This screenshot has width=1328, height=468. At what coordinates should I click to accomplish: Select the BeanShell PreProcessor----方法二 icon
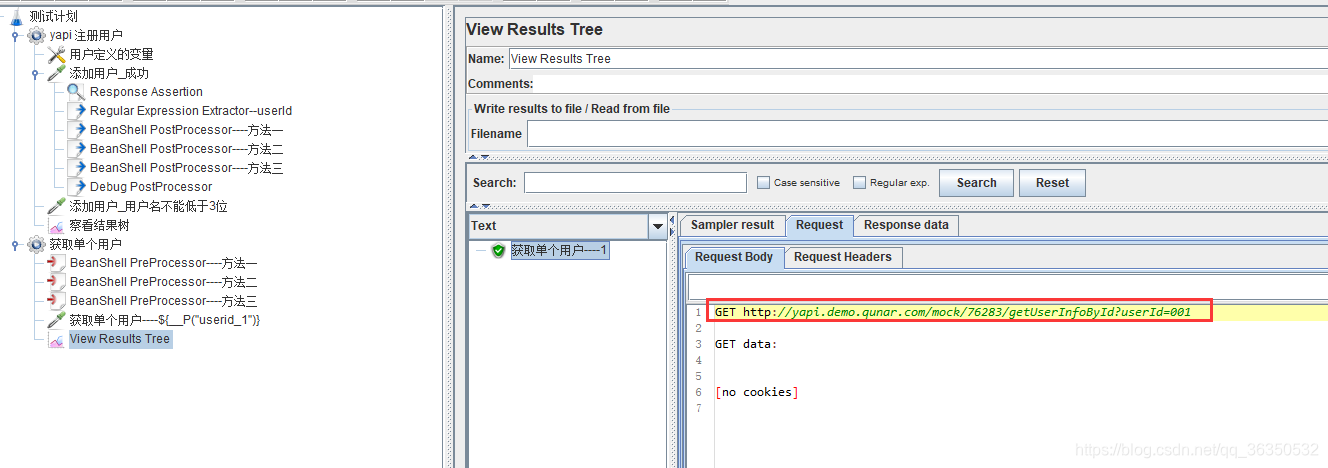coord(57,282)
